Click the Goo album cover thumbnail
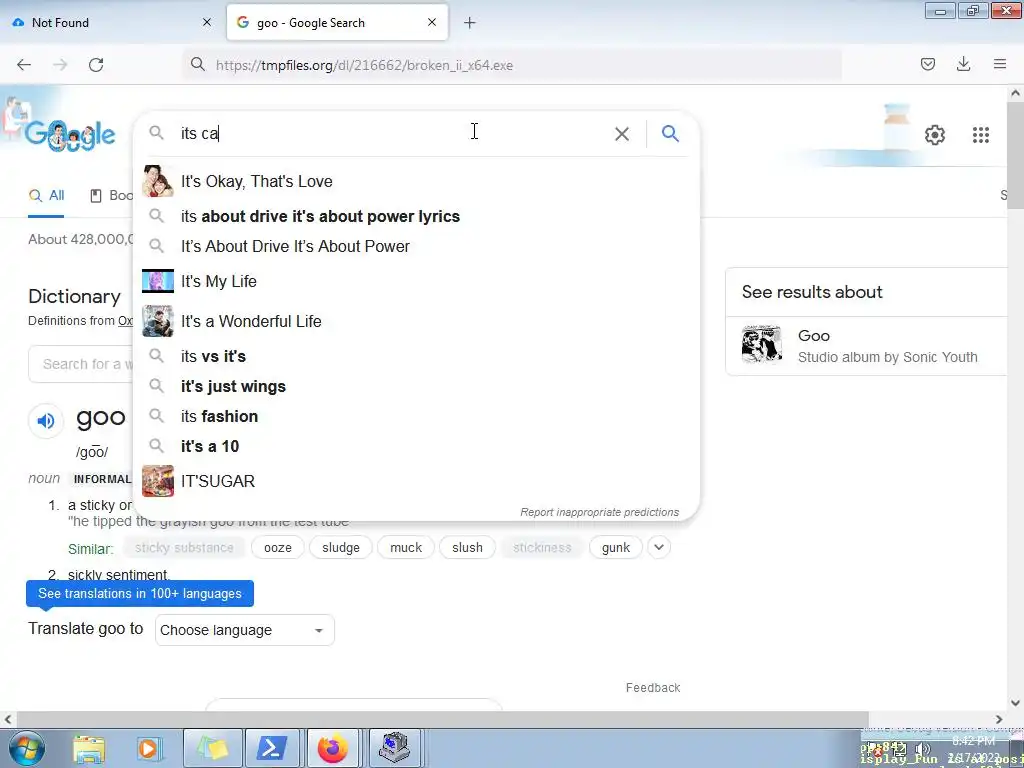The width and height of the screenshot is (1024, 768). (761, 344)
